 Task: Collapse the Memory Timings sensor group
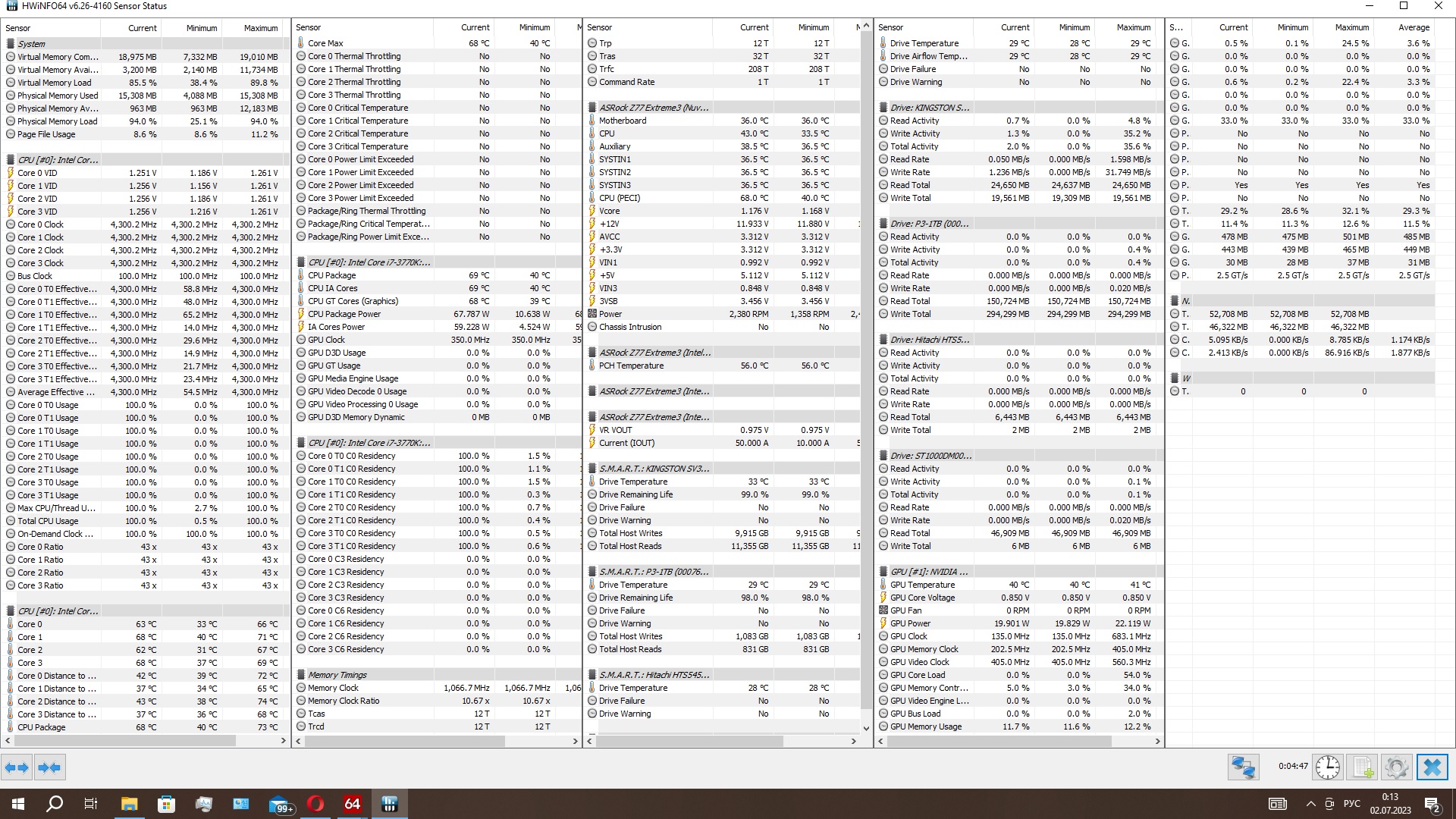tap(337, 675)
